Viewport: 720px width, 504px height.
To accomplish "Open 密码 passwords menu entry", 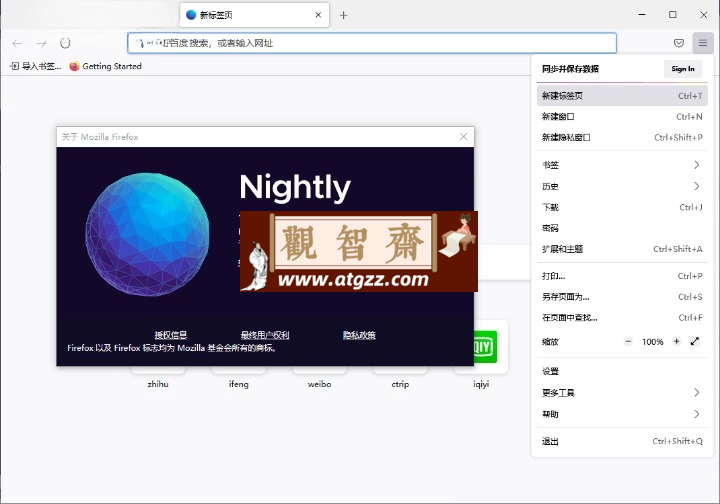I will coord(622,228).
